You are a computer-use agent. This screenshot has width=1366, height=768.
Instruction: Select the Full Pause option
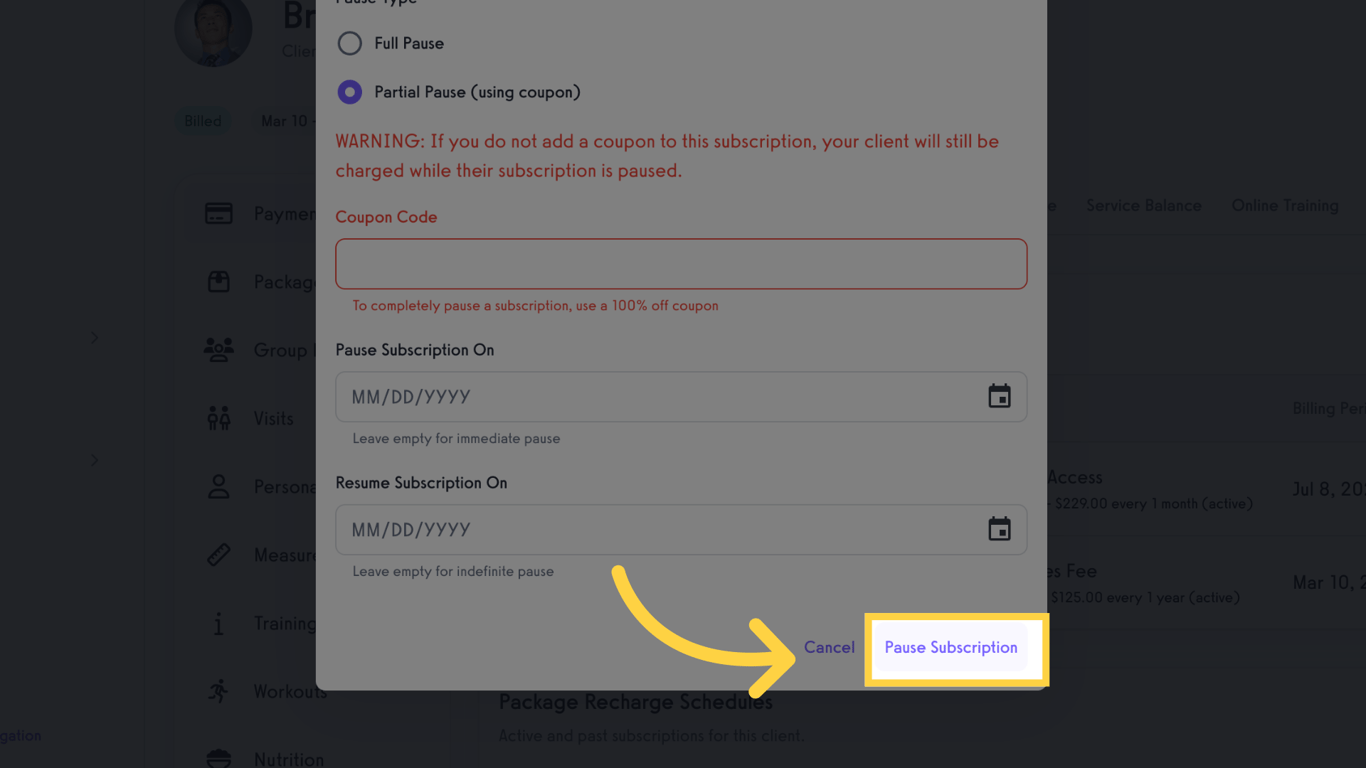[349, 43]
